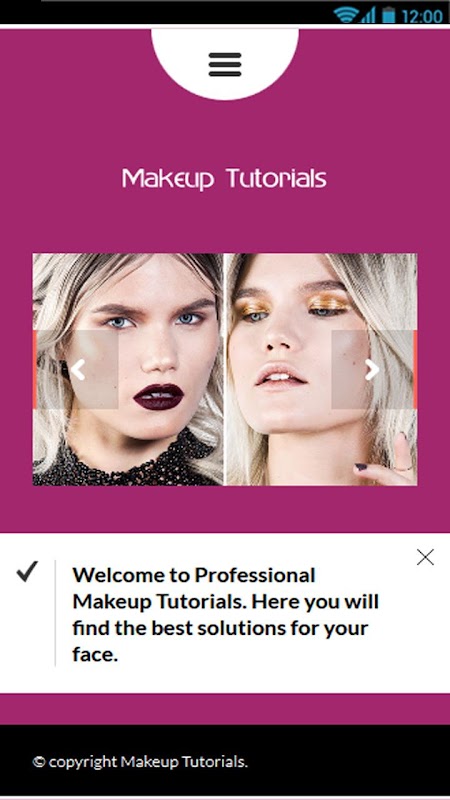Open the hamburger menu icon

click(224, 64)
